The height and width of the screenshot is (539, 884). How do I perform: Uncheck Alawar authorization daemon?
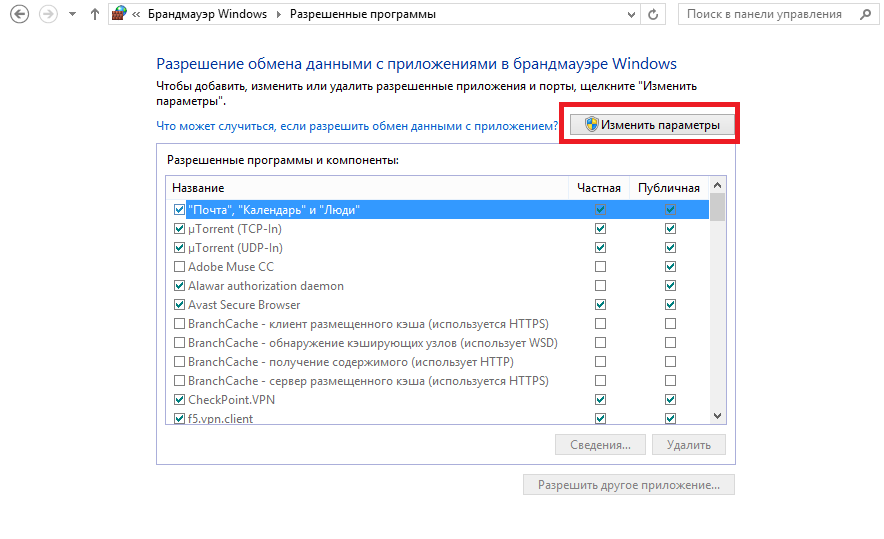(179, 286)
